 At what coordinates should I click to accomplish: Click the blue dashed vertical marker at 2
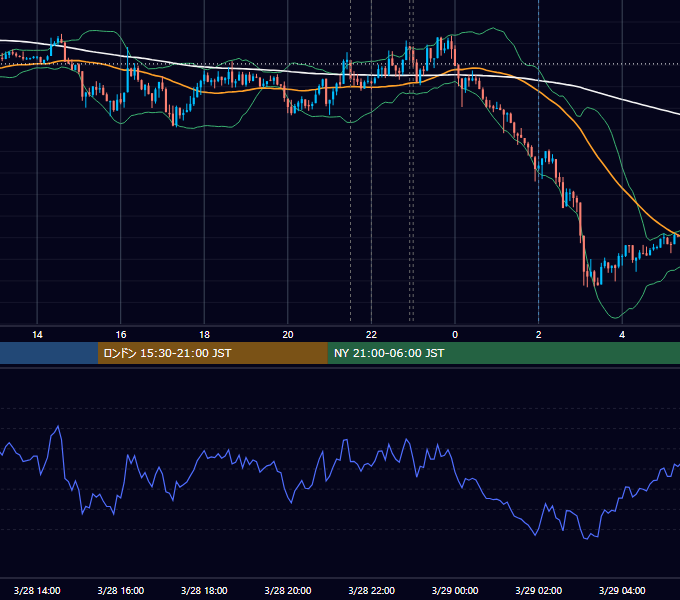tap(539, 161)
